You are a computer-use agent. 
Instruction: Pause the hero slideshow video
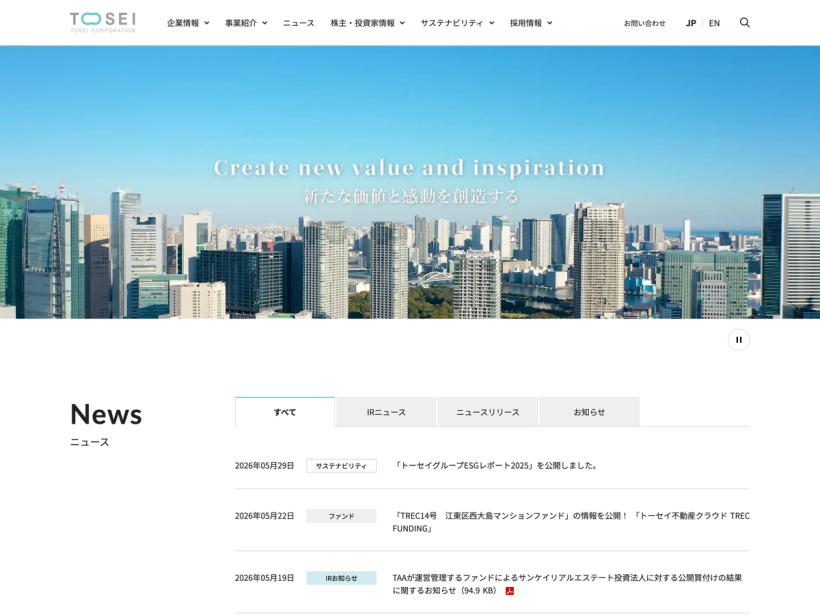[738, 340]
